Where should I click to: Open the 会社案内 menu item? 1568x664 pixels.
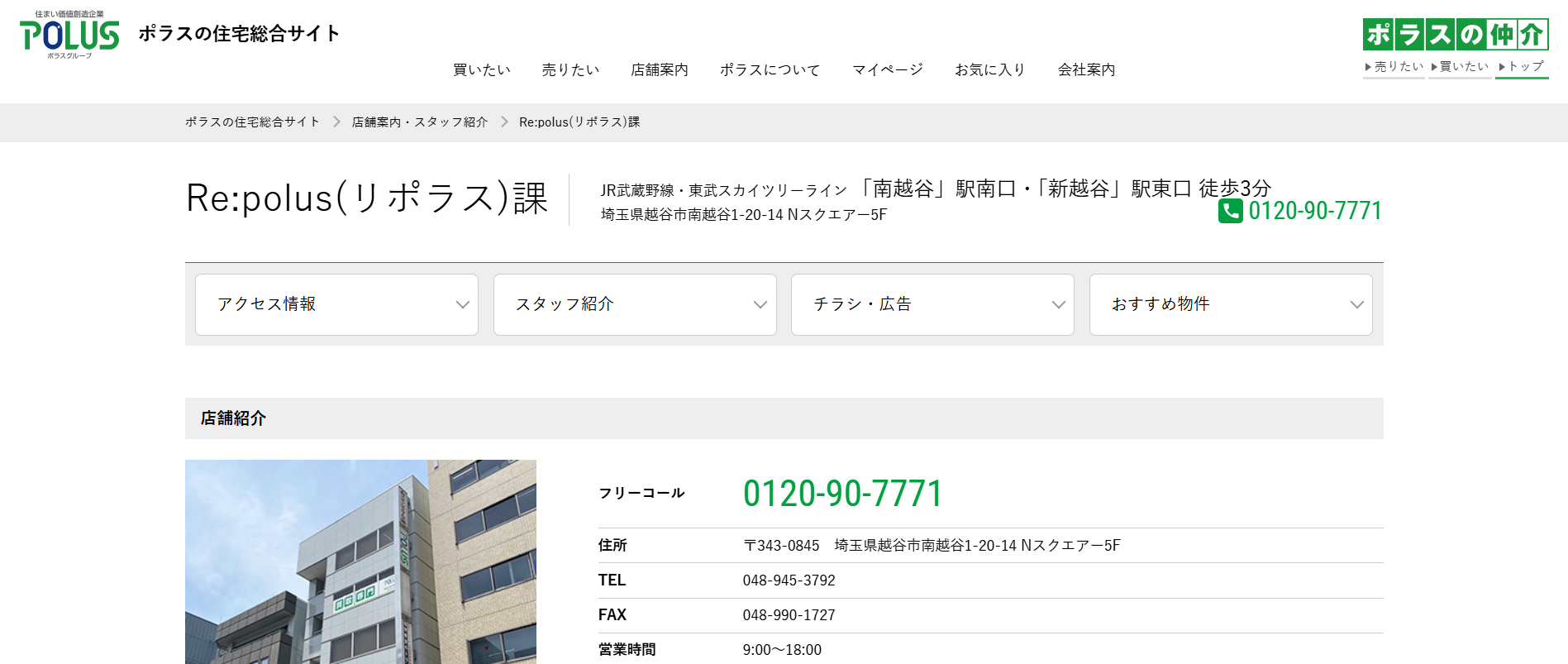click(x=1087, y=69)
